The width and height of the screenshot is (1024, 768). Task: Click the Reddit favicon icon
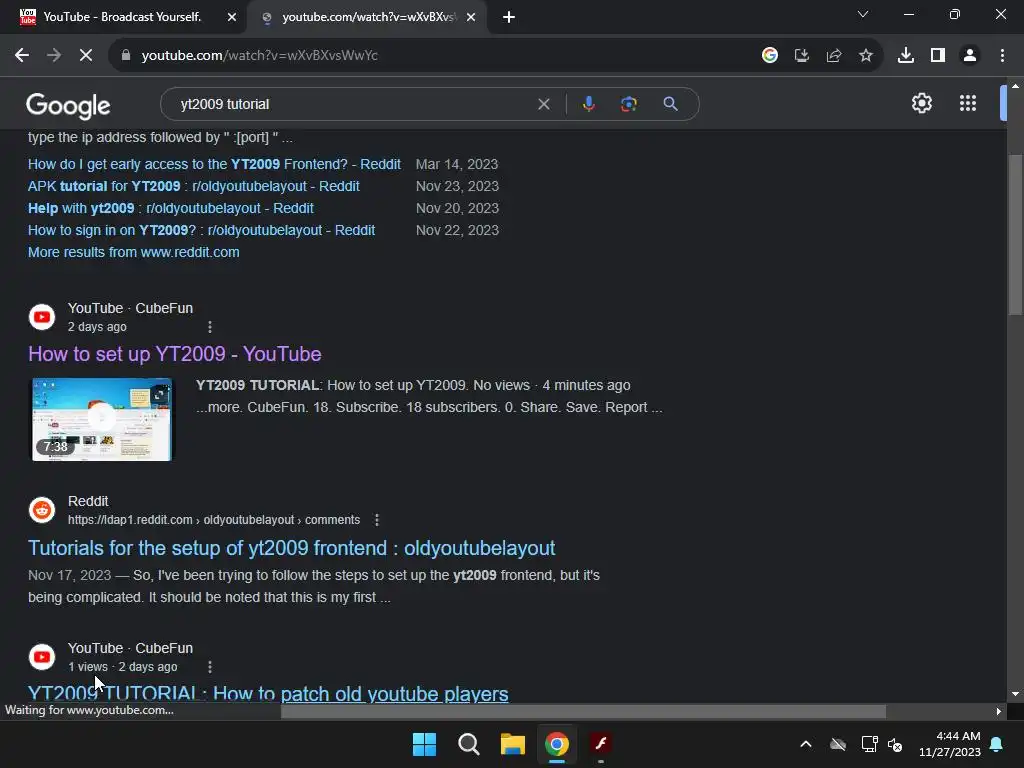(x=42, y=510)
